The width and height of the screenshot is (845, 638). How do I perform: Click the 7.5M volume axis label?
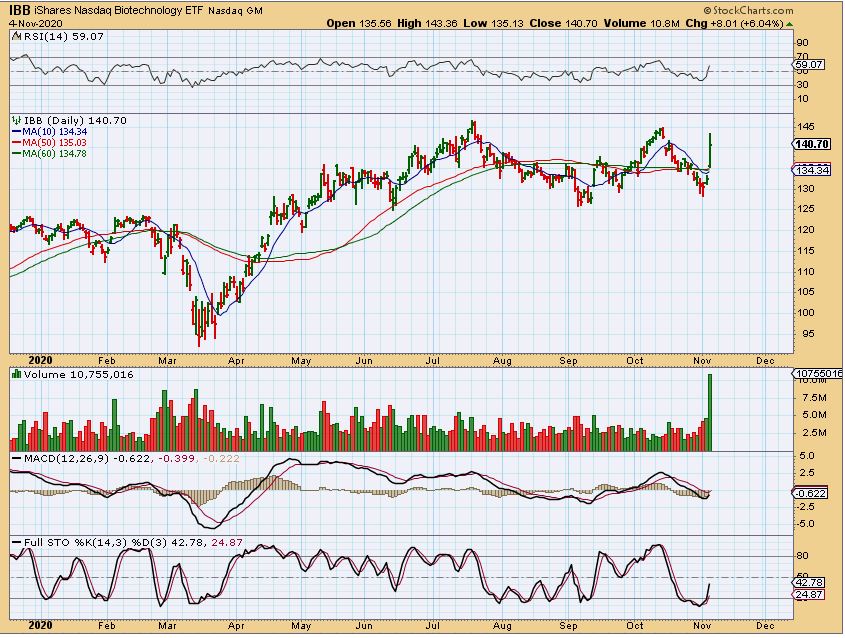tap(814, 398)
